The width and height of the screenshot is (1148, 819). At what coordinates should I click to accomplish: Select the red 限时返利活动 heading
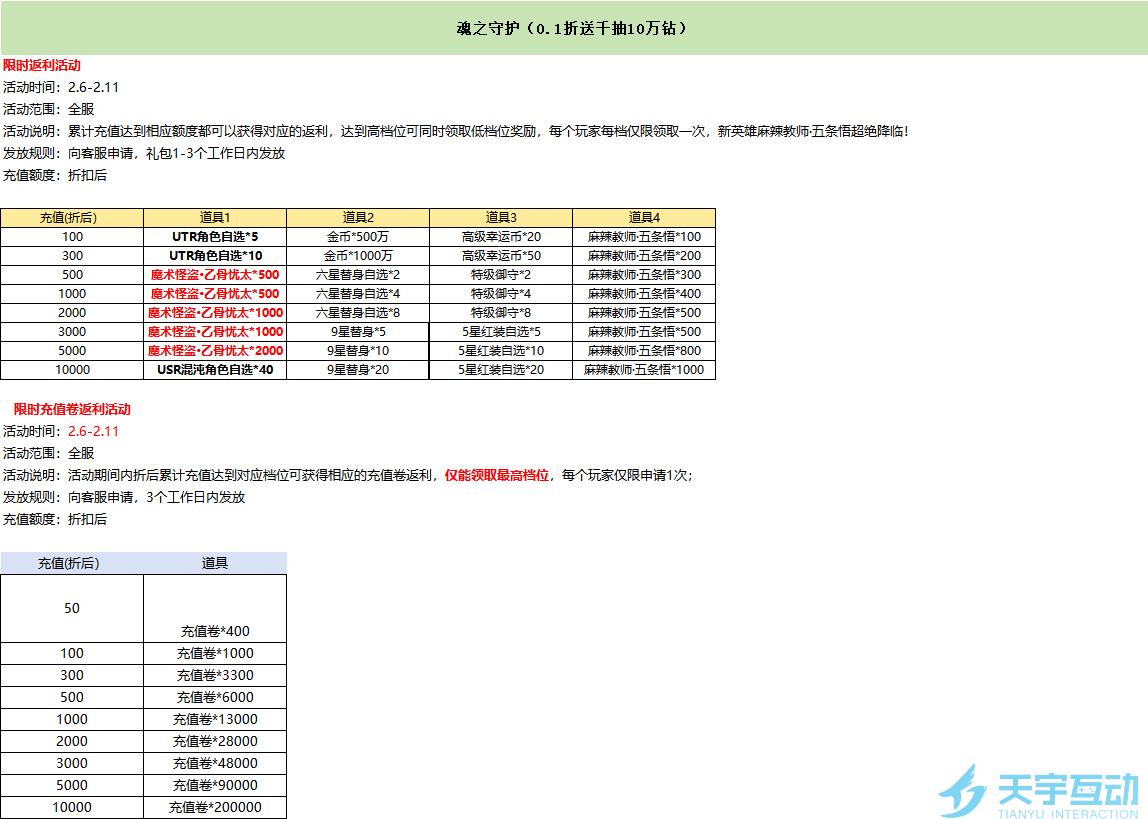[42, 65]
